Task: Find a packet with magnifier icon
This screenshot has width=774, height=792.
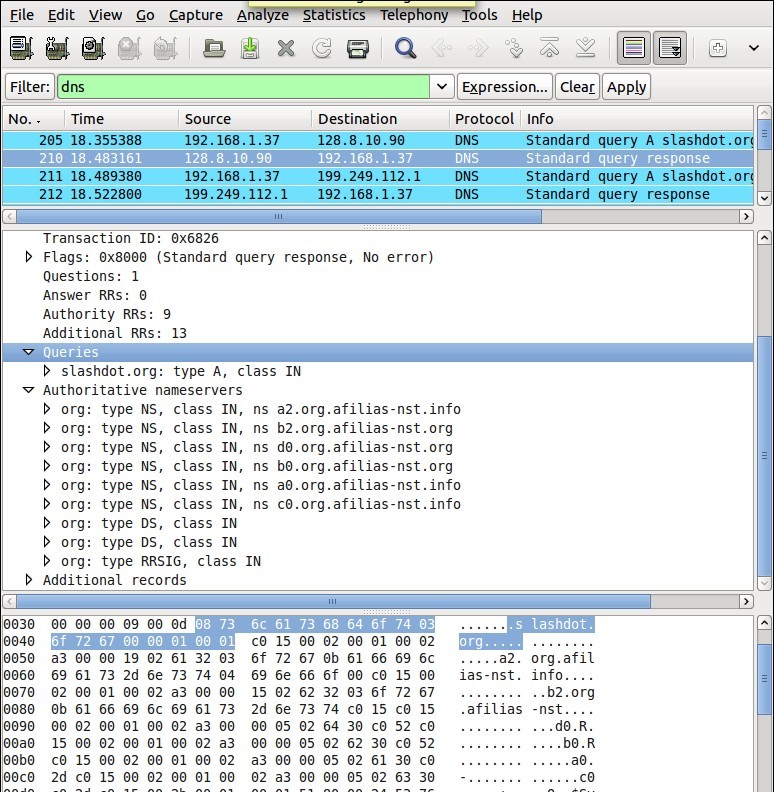Action: pyautogui.click(x=406, y=48)
